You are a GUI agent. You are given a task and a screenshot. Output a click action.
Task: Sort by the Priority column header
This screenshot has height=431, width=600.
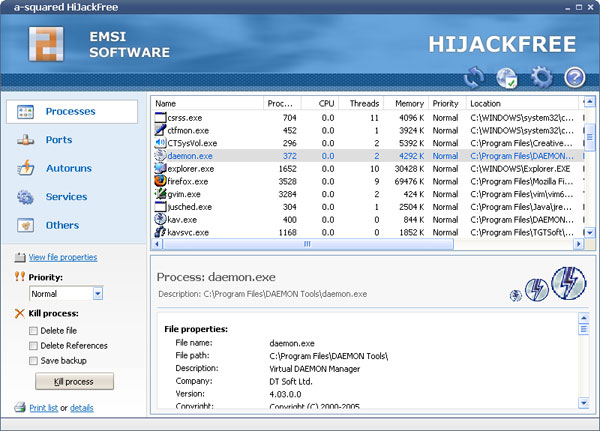pos(447,103)
